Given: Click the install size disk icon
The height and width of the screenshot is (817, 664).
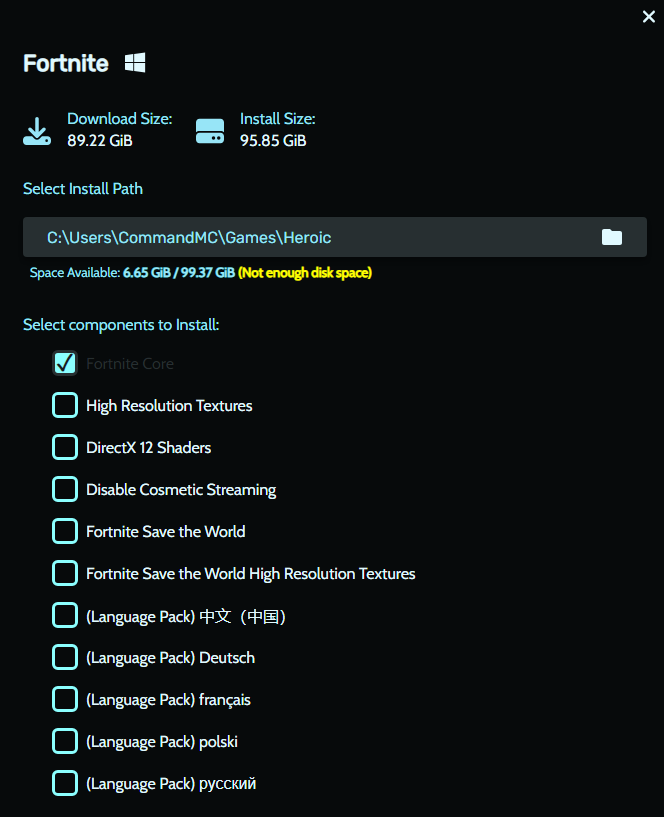Looking at the screenshot, I should (210, 131).
